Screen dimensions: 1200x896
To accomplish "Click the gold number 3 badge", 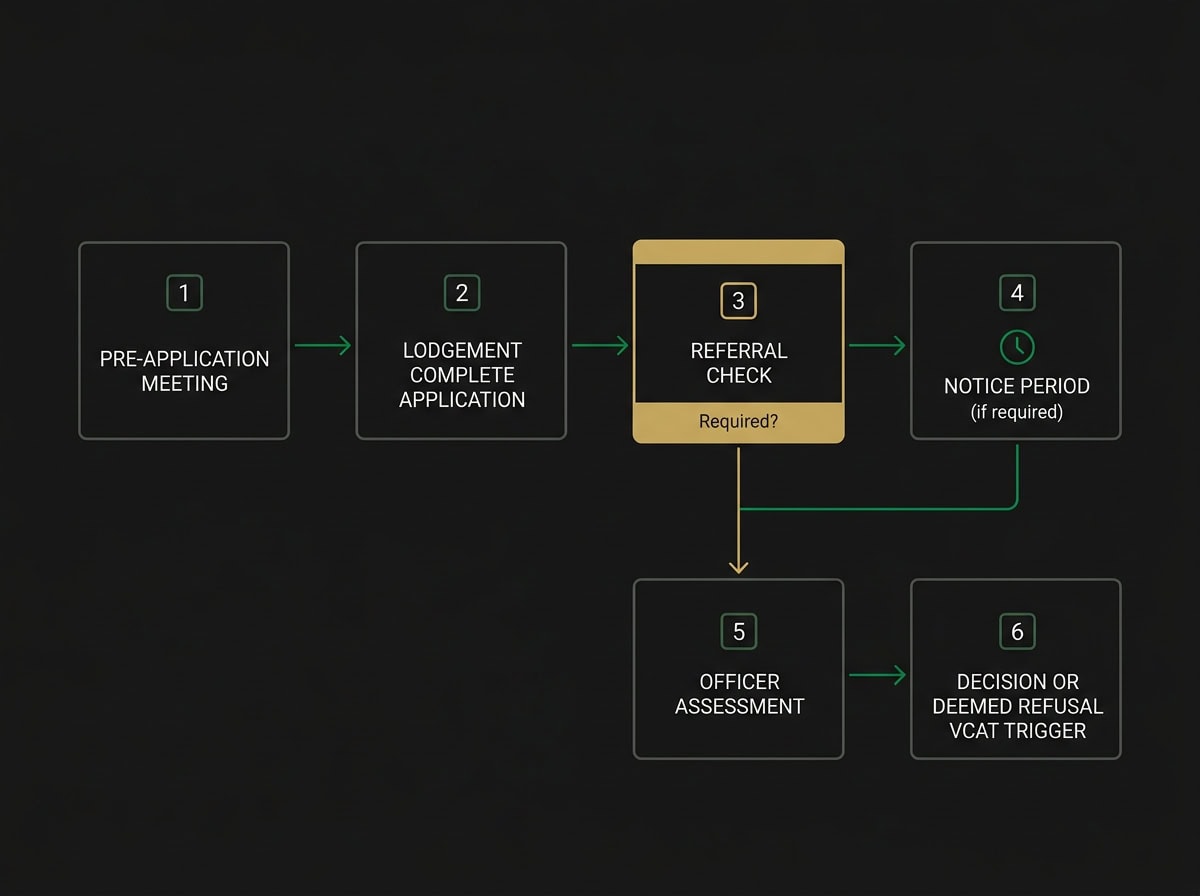I will [x=738, y=300].
